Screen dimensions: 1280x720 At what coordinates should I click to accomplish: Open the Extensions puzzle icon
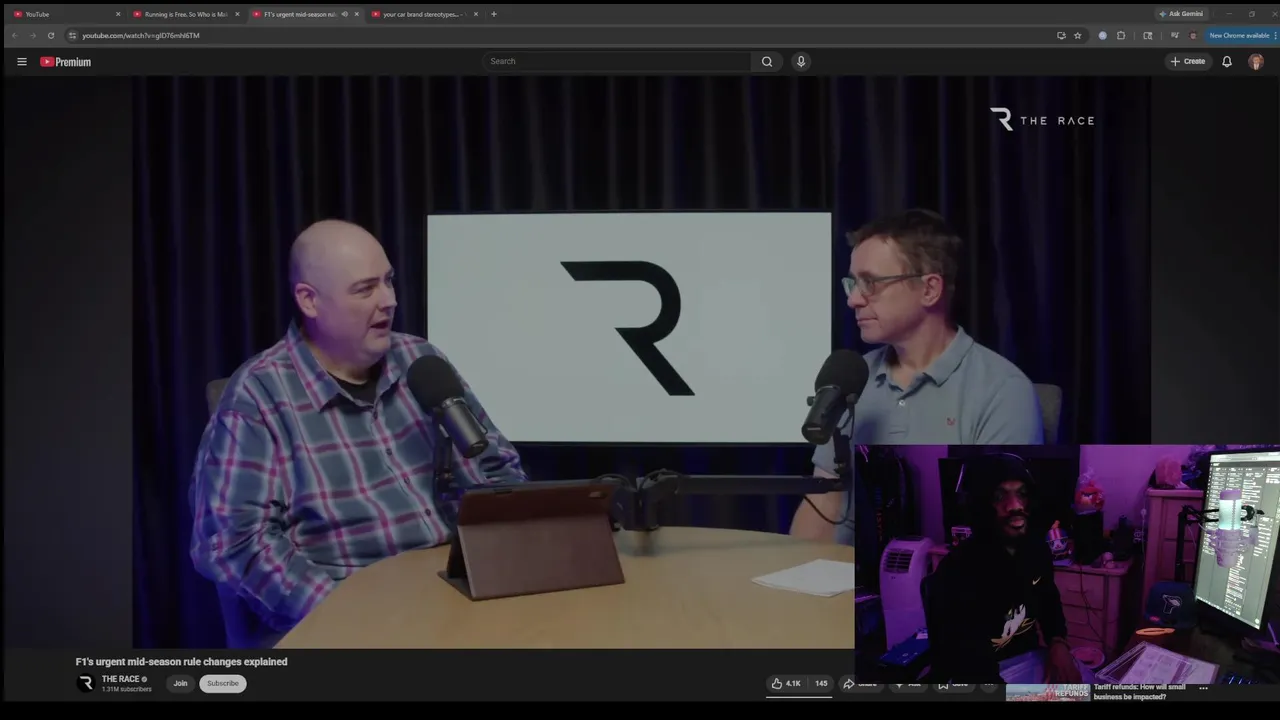click(1121, 35)
